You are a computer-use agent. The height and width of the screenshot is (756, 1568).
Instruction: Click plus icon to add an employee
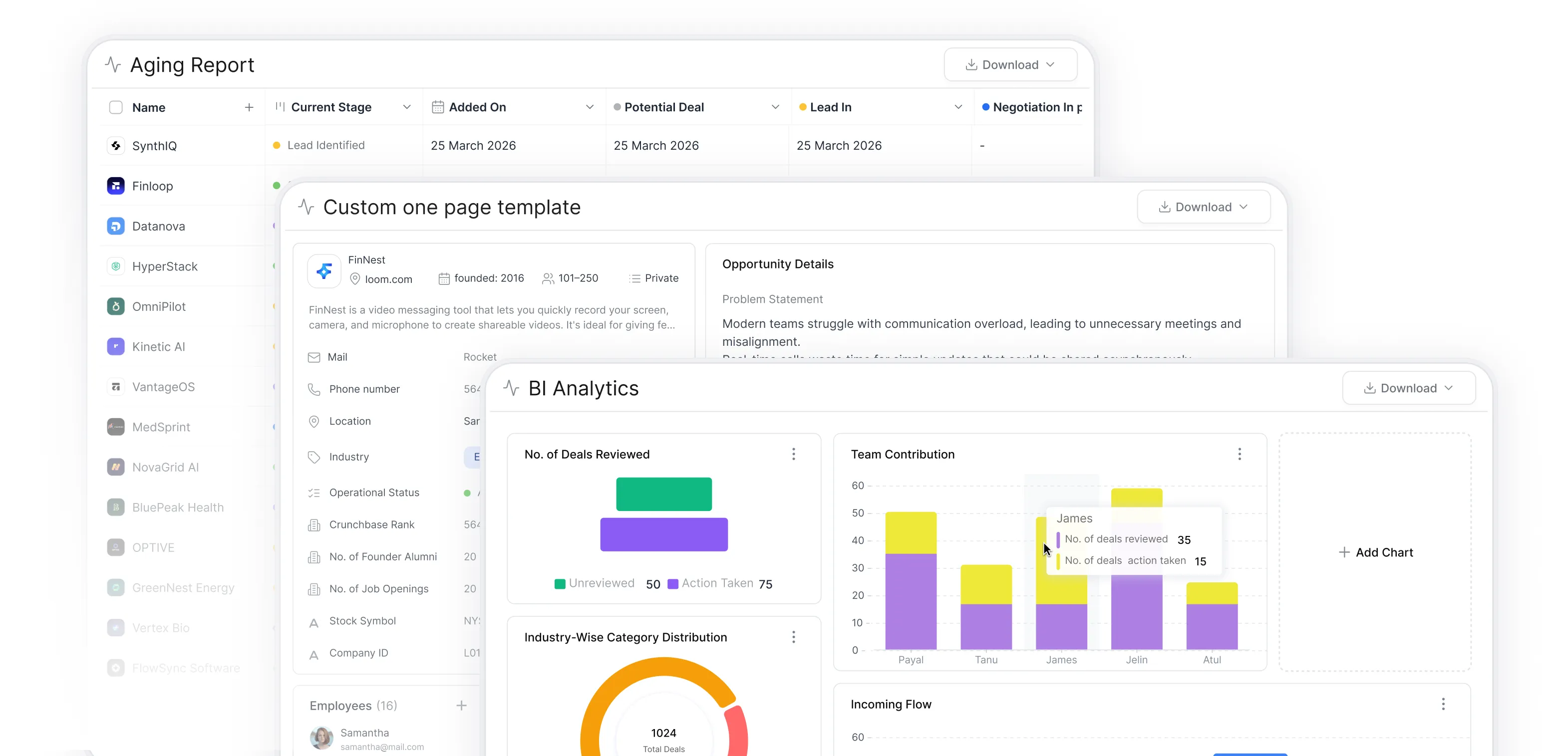[461, 706]
